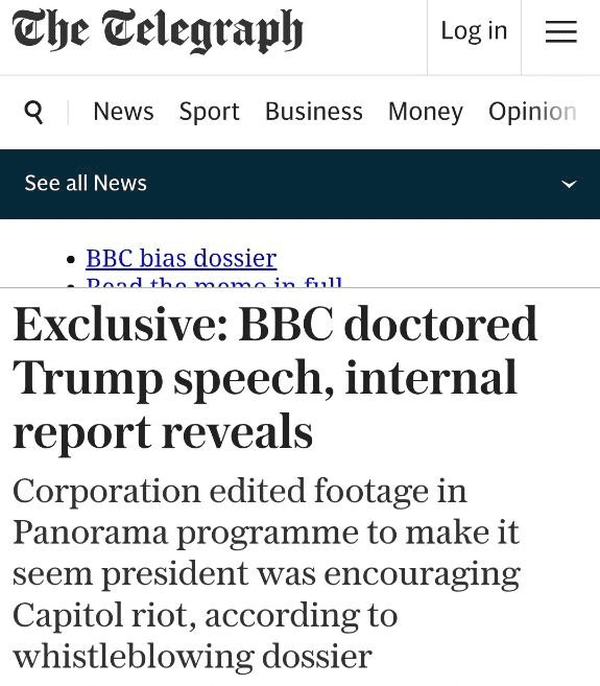
Task: Click the Log in button
Action: coord(474,31)
